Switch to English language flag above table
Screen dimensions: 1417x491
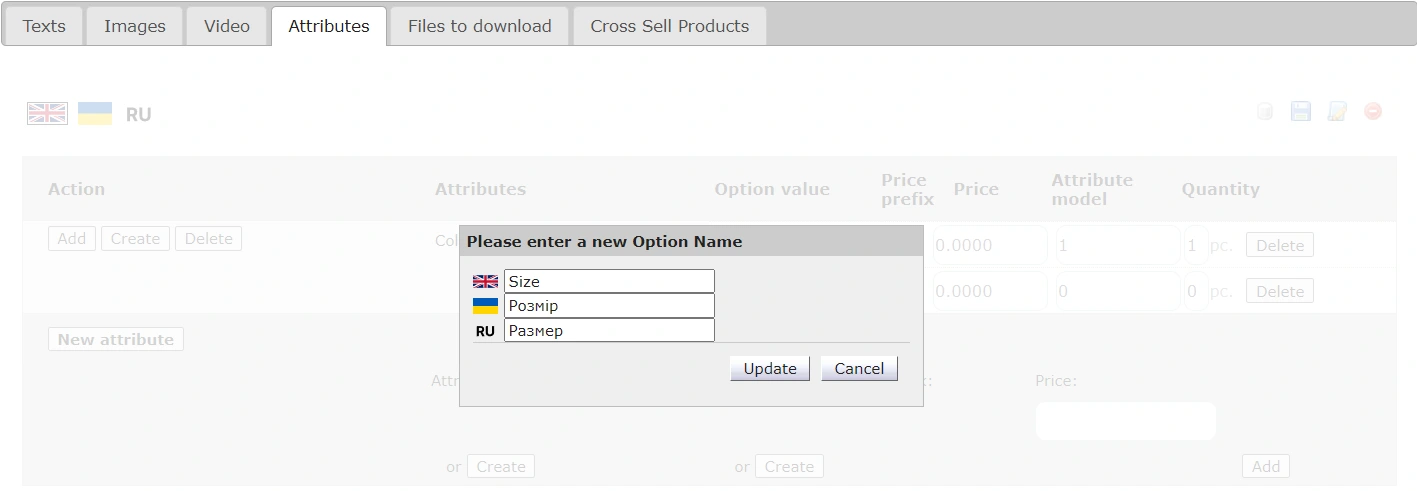[x=47, y=114]
